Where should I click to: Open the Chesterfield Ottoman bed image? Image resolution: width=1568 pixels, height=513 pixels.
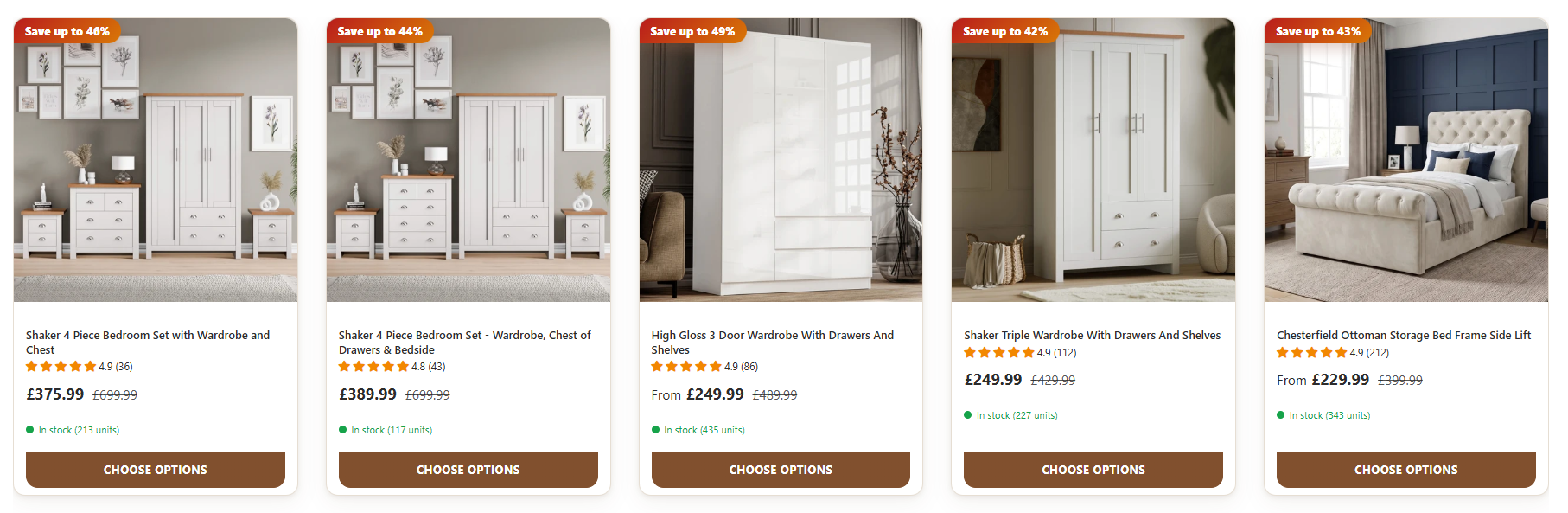point(1405,160)
